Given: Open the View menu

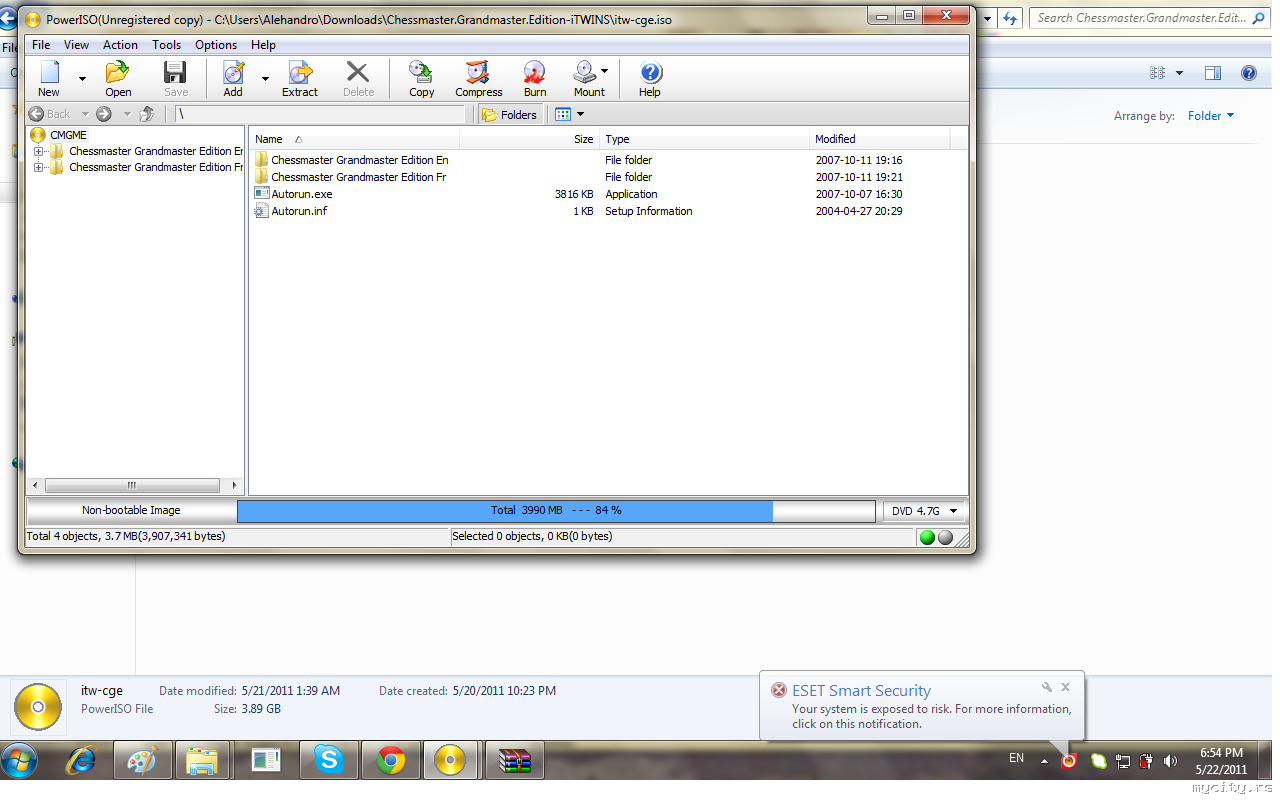Looking at the screenshot, I should (76, 45).
